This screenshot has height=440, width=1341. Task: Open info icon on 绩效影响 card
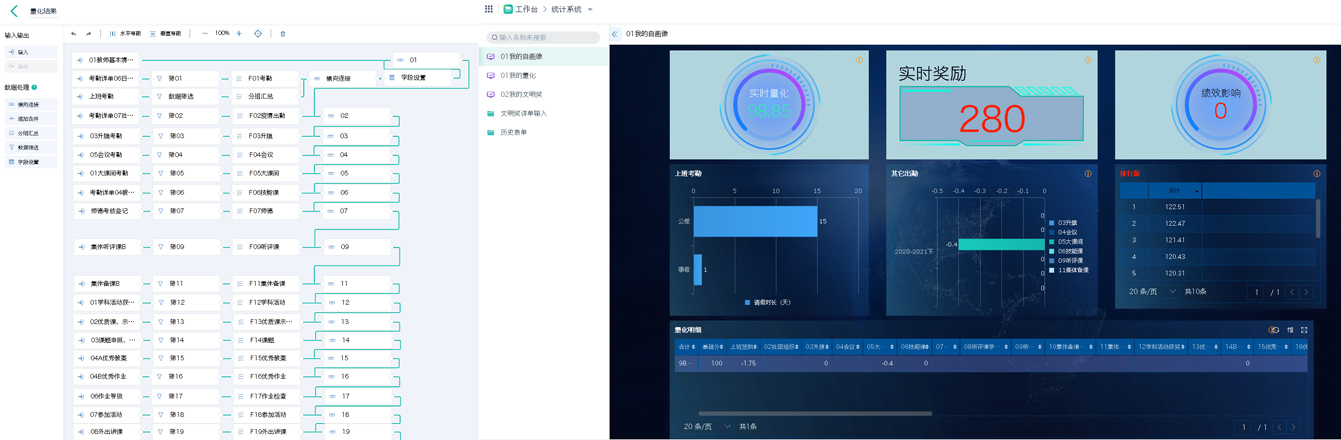click(x=1316, y=60)
